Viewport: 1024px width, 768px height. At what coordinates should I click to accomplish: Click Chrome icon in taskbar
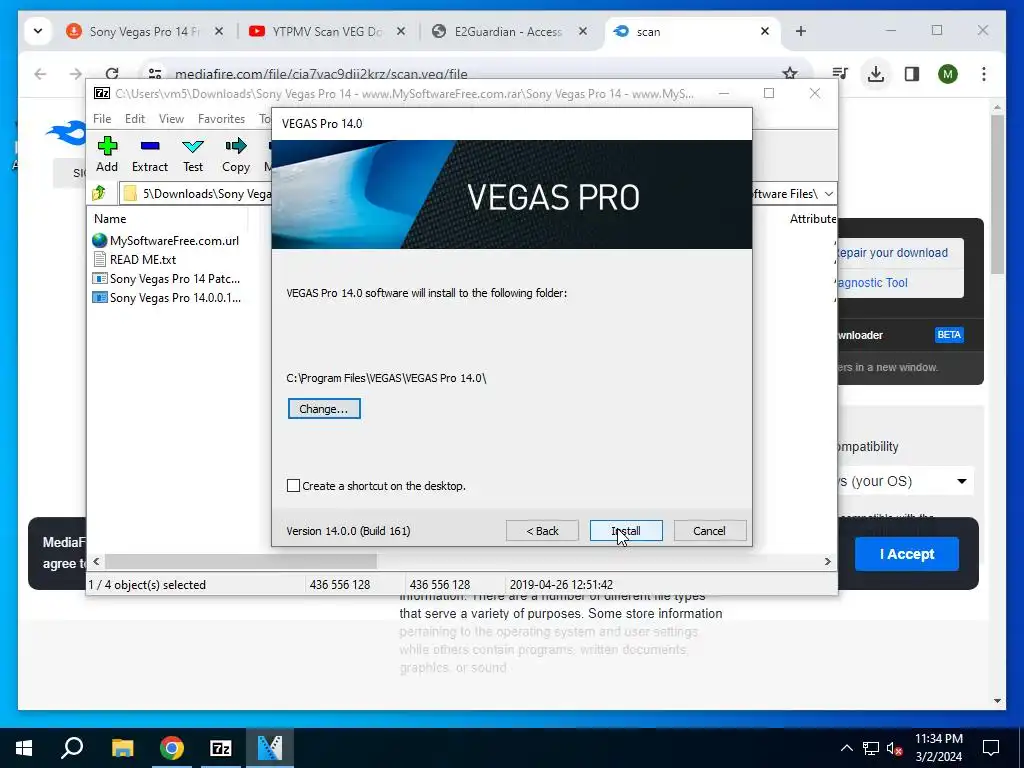click(x=172, y=748)
